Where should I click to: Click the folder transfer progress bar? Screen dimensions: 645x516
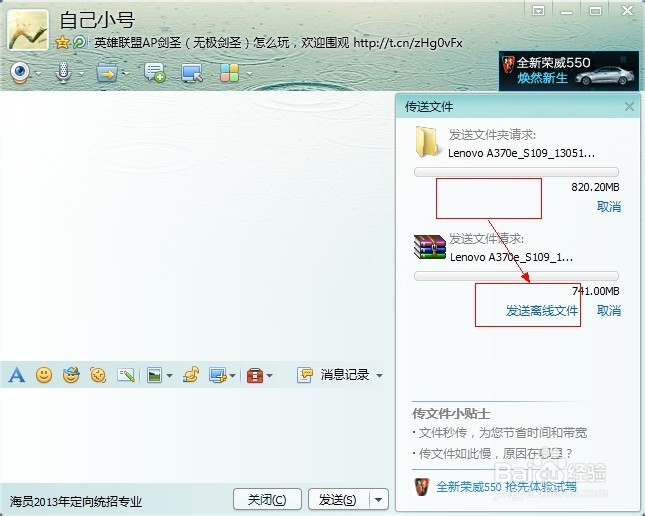tap(516, 172)
